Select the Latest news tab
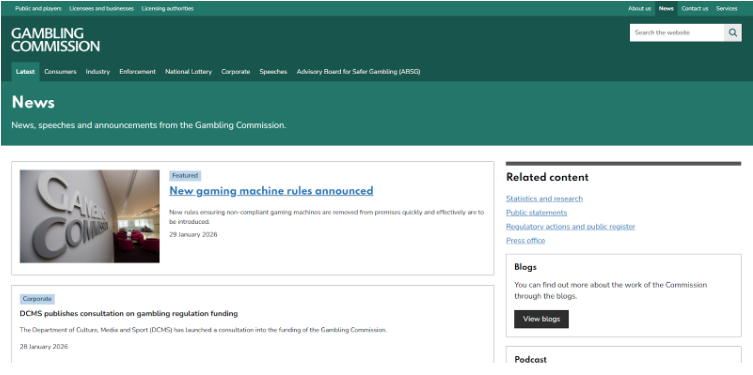753x375 pixels. (x=25, y=72)
